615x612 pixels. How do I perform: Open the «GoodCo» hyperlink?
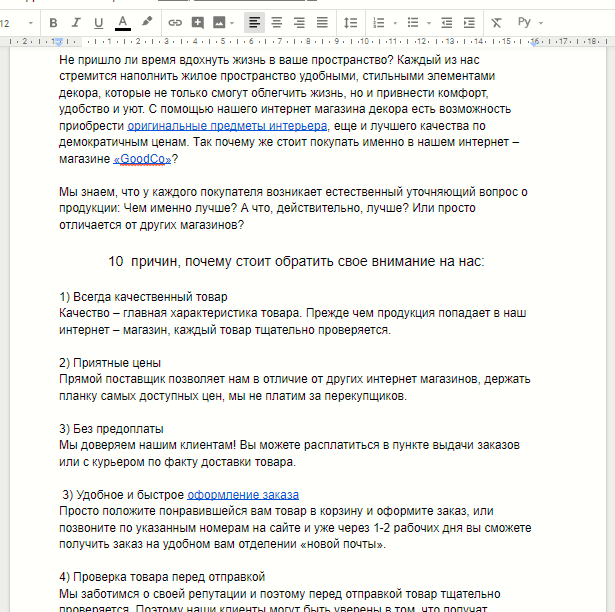[142, 159]
